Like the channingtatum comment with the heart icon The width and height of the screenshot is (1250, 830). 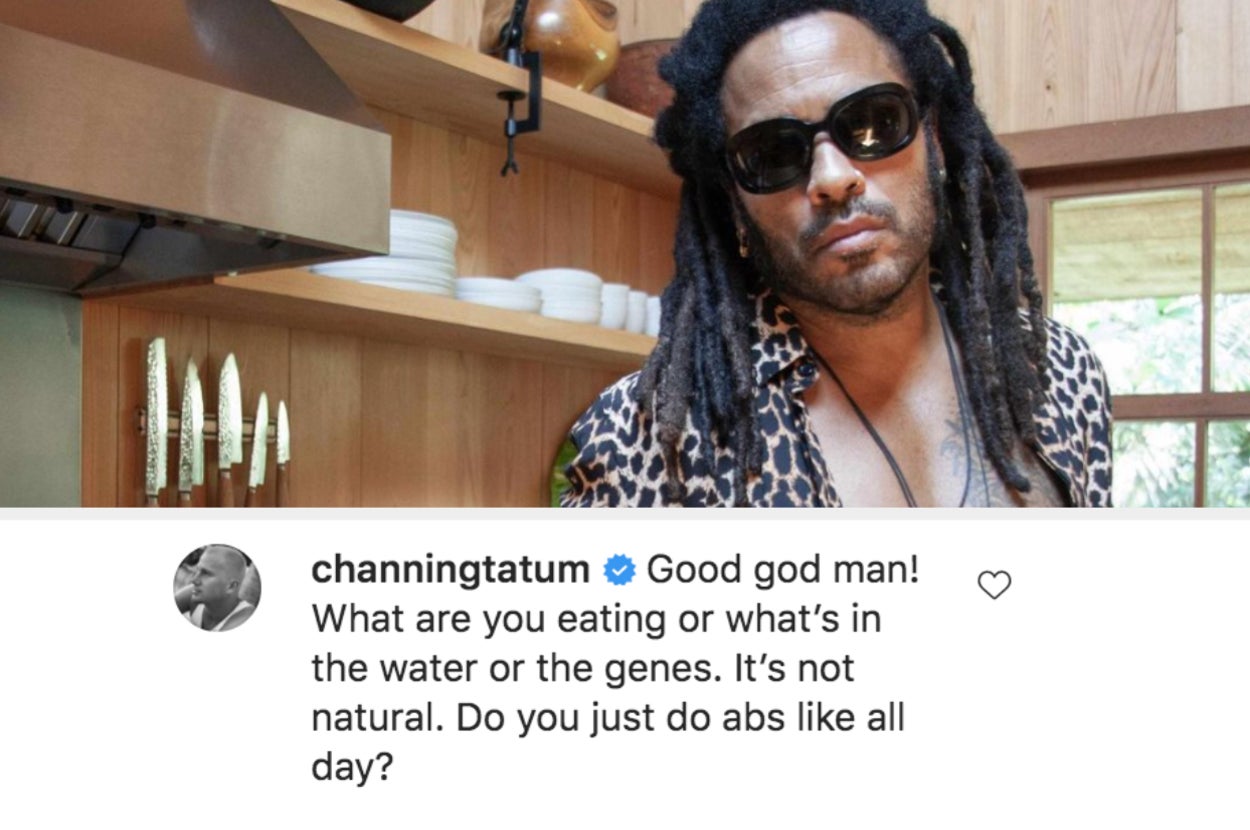[994, 585]
